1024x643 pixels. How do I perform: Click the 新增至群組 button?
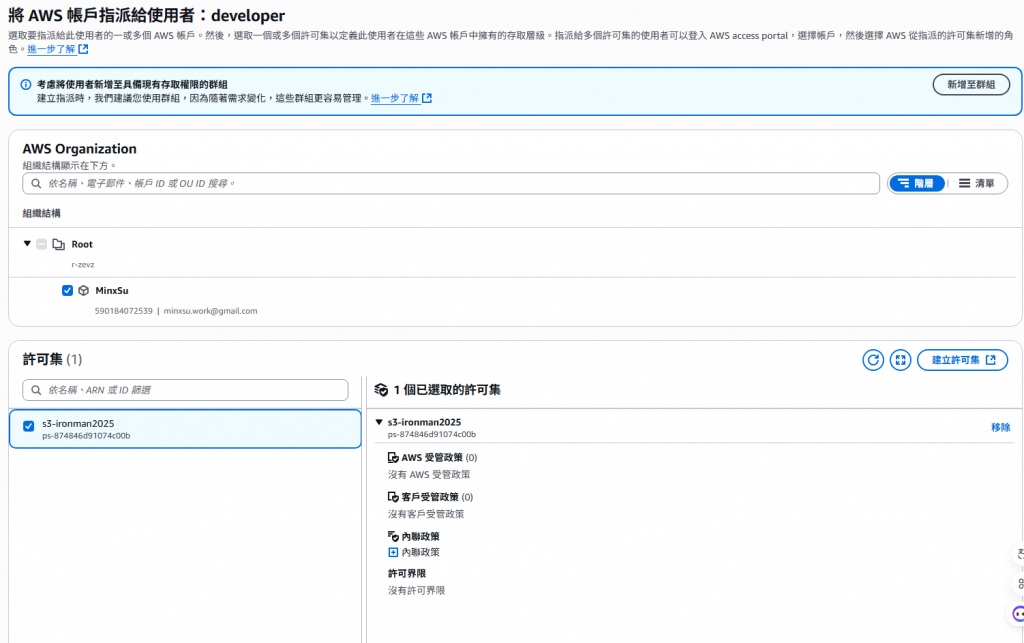coord(971,84)
